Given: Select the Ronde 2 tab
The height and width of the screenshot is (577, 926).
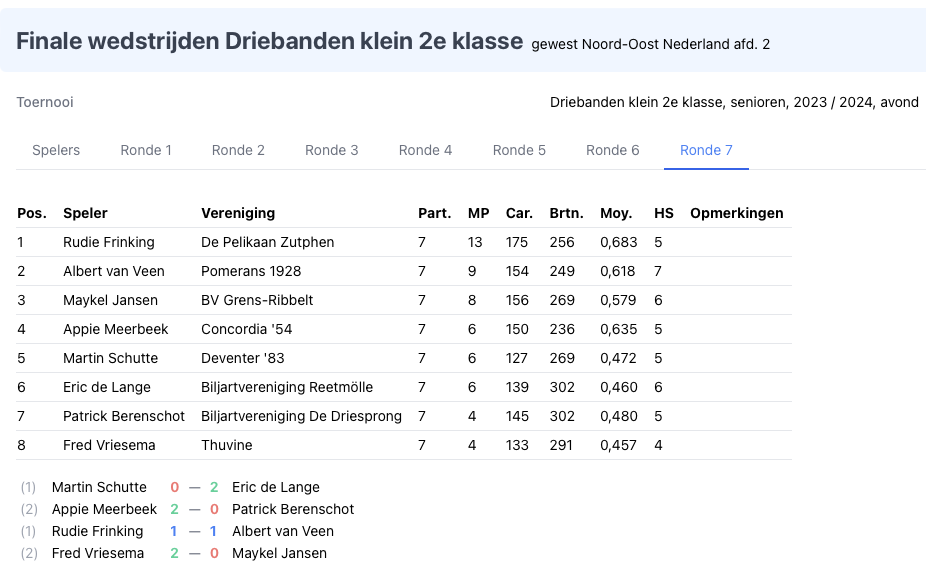Looking at the screenshot, I should [238, 150].
